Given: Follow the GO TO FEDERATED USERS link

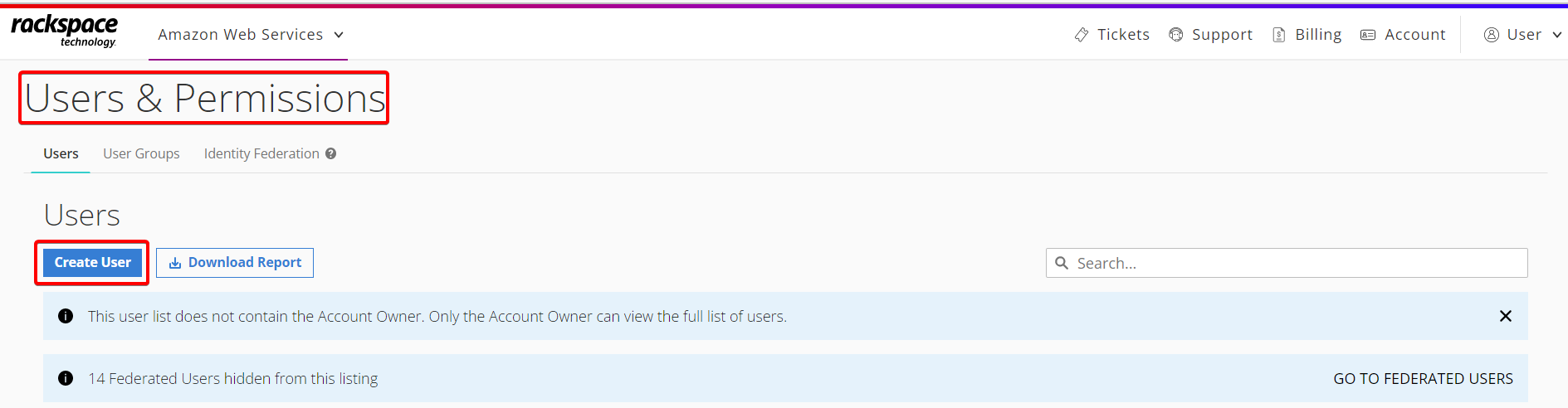Looking at the screenshot, I should (1423, 378).
